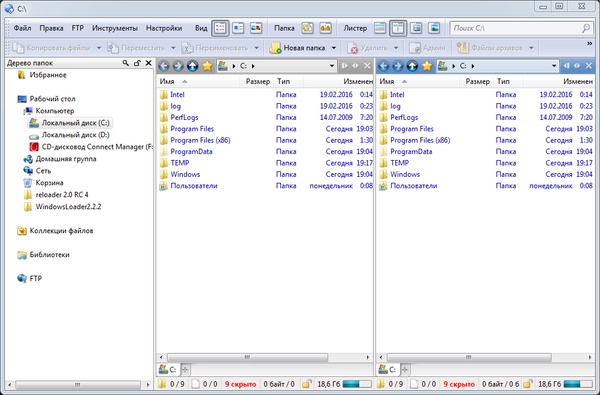Select Корзина in folder tree
This screenshot has height=395, width=600.
[49, 183]
